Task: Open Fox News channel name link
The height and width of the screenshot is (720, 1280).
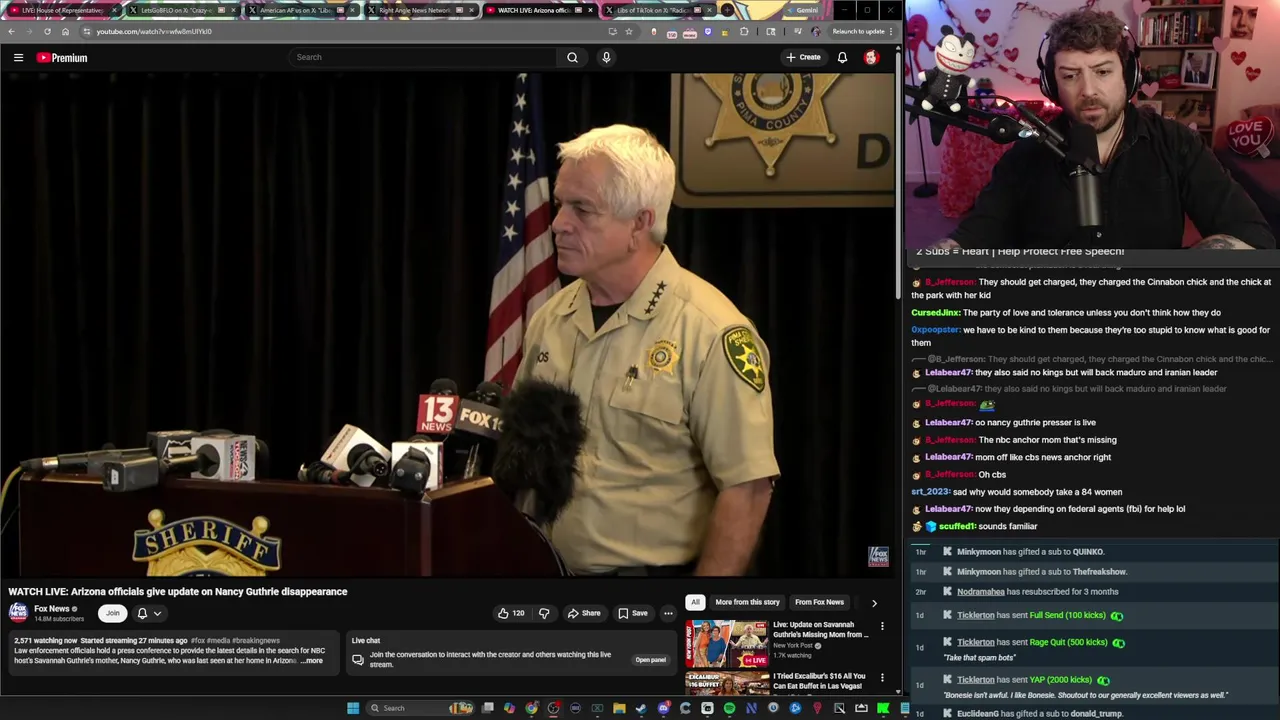Action: tap(52, 609)
